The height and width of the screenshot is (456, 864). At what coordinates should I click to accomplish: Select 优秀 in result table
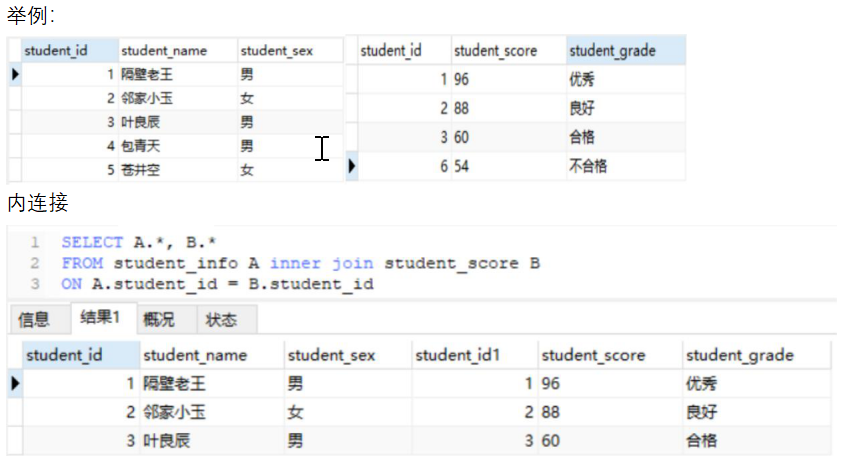coord(701,383)
